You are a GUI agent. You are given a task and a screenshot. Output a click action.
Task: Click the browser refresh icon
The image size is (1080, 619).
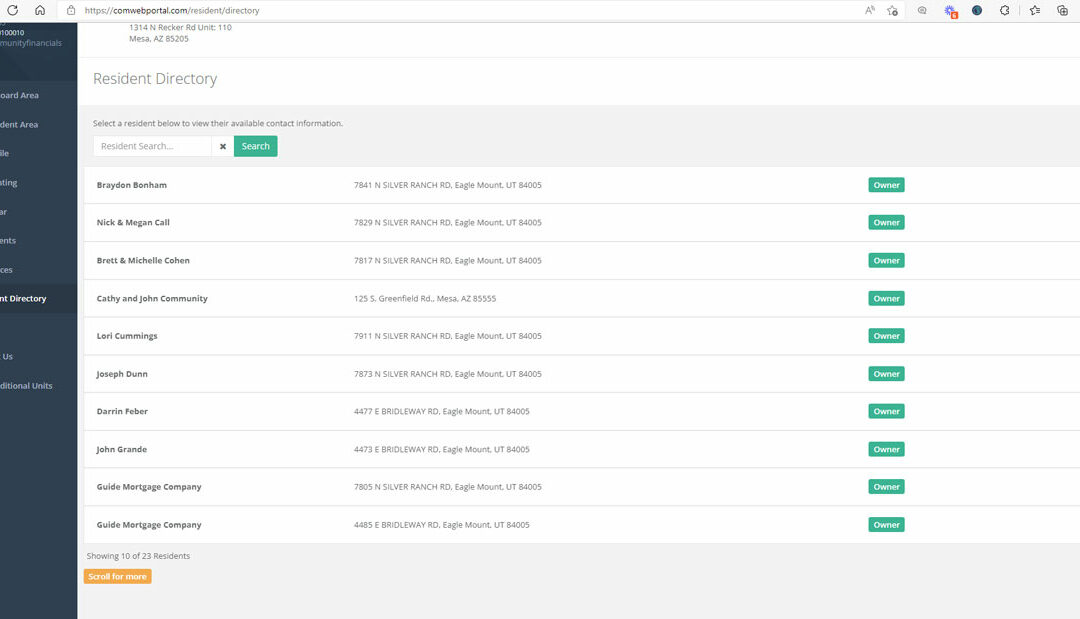pos(12,10)
